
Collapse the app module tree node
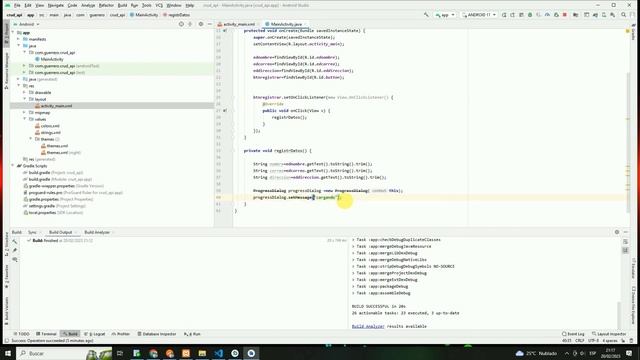click(x=13, y=32)
